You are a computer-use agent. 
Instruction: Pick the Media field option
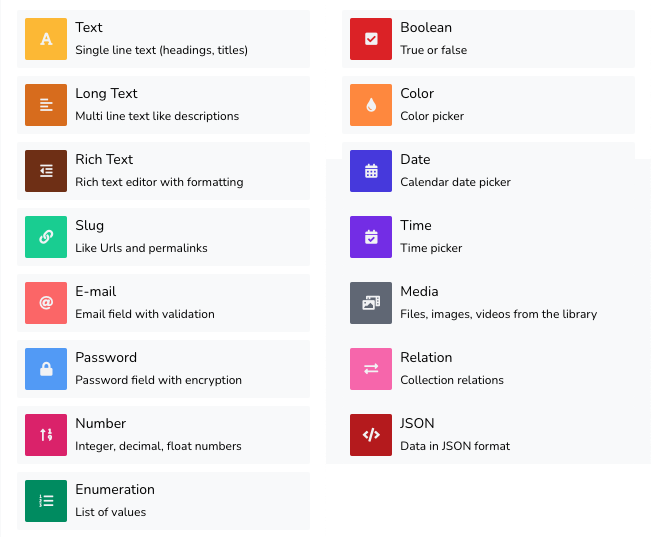point(419,292)
